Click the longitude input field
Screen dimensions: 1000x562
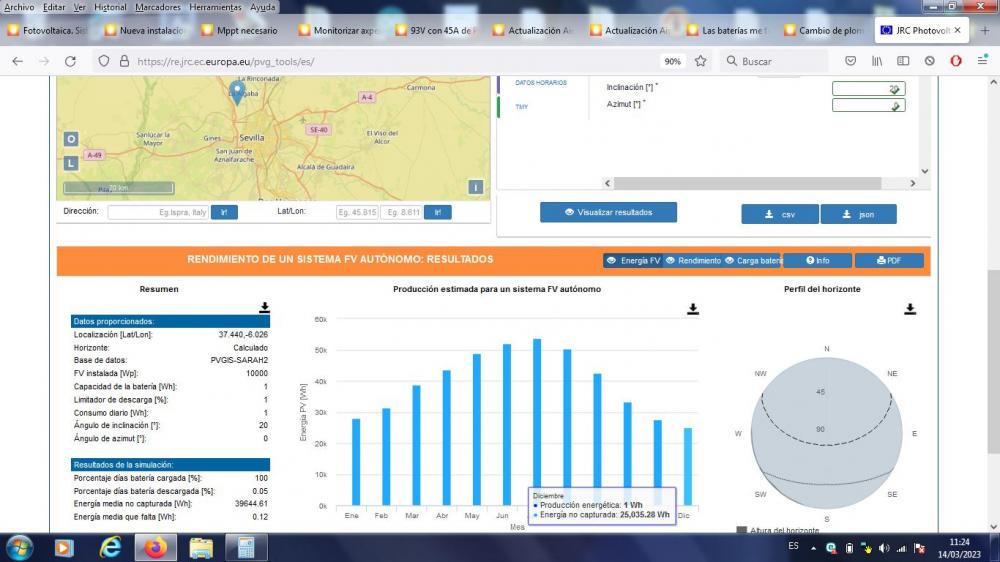click(x=402, y=212)
